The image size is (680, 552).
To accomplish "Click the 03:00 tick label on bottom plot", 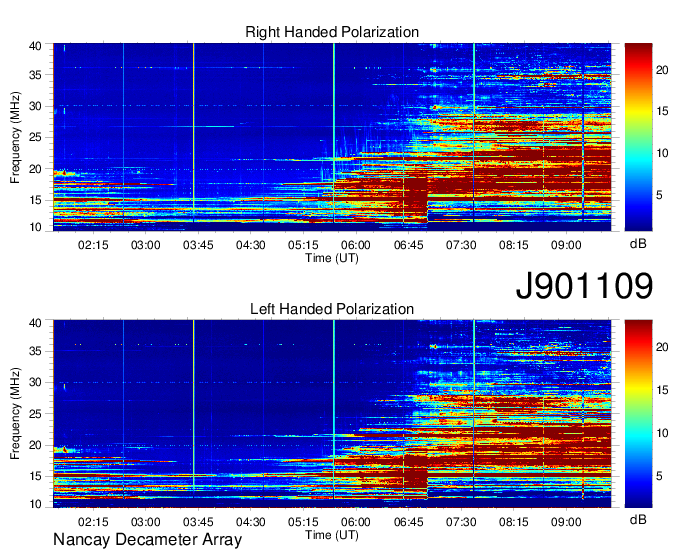I will coord(146,522).
